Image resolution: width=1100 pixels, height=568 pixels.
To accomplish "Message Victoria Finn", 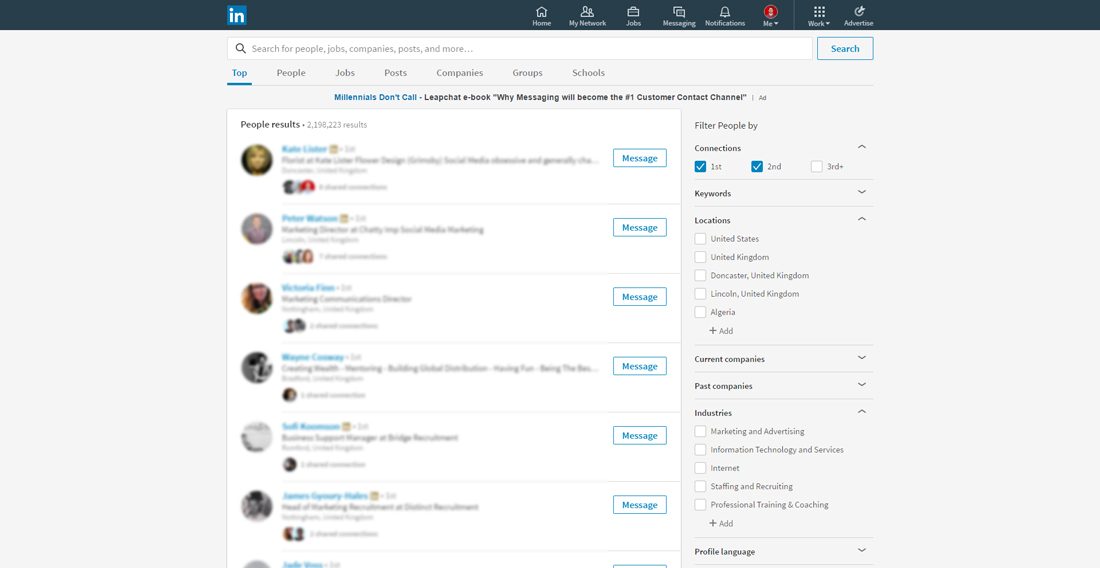I will [x=640, y=297].
